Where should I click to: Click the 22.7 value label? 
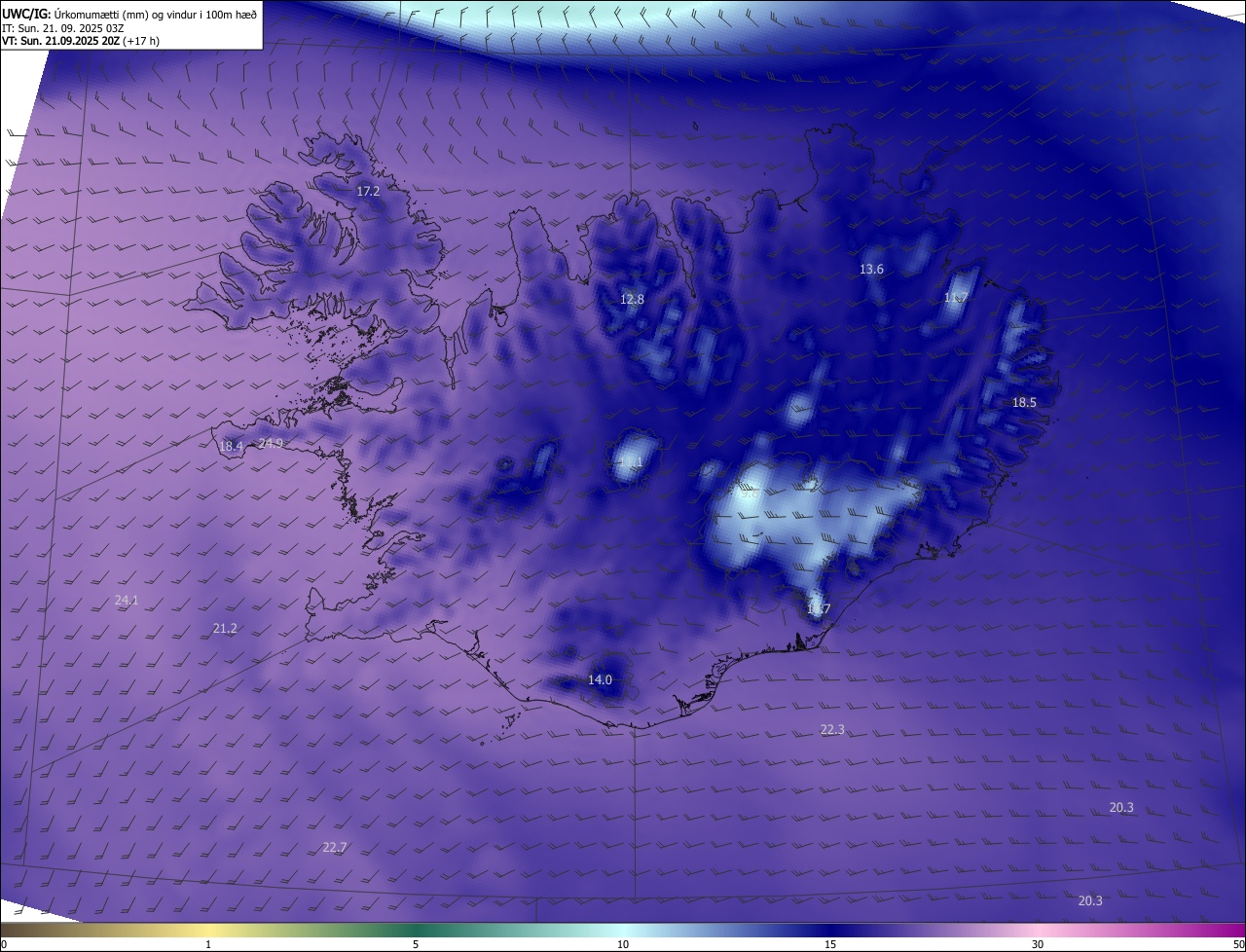click(x=335, y=848)
